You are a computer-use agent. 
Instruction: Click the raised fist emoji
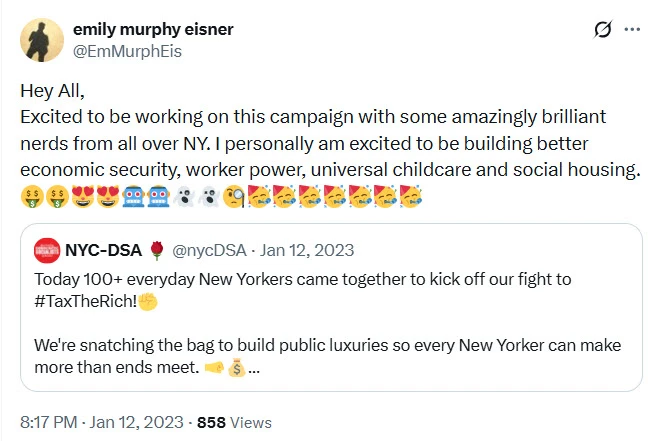click(x=148, y=301)
